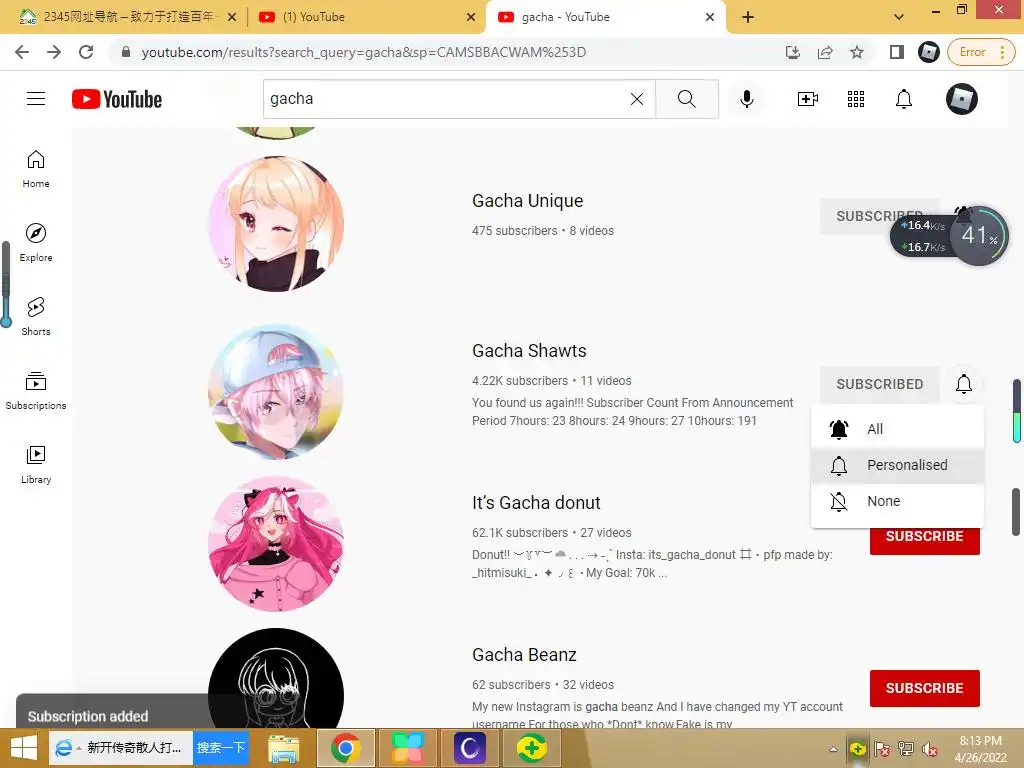This screenshot has height=768, width=1024.
Task: Install app from address bar icon
Action: (x=793, y=52)
